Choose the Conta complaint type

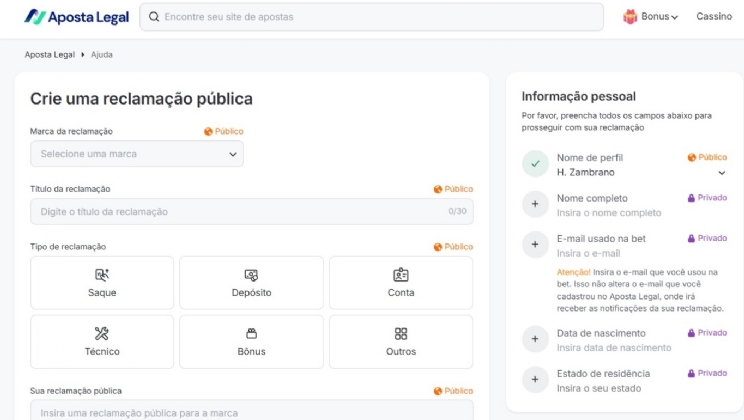[x=400, y=283]
